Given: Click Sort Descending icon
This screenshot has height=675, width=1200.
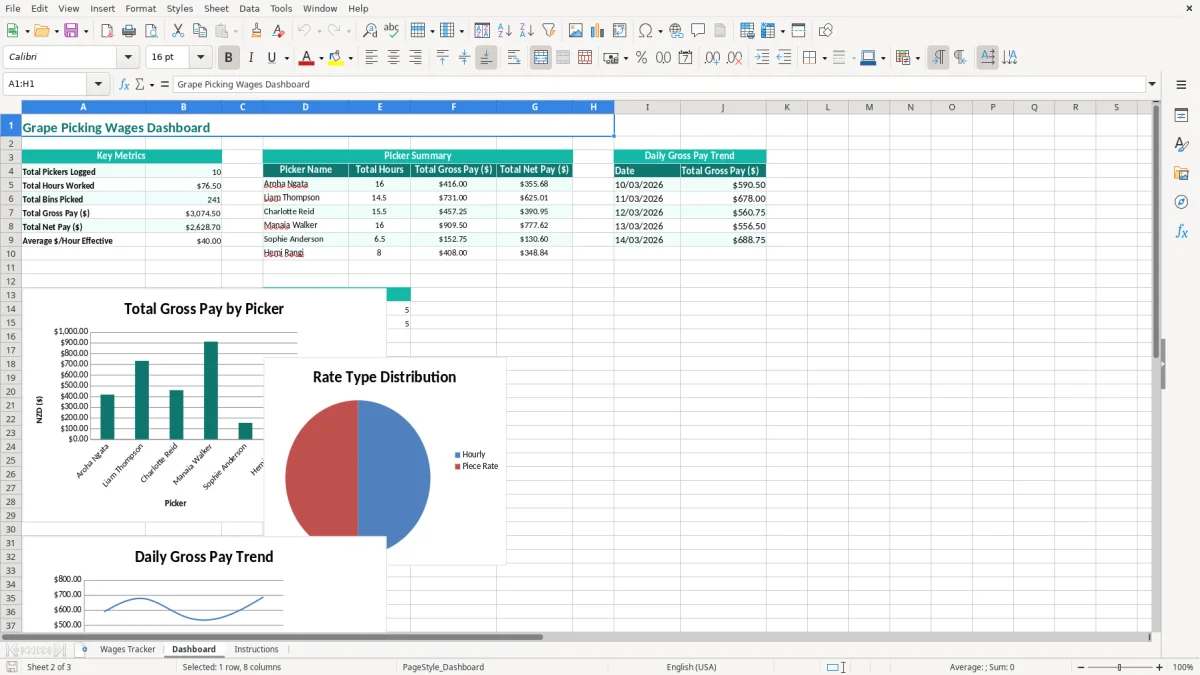Looking at the screenshot, I should [527, 31].
